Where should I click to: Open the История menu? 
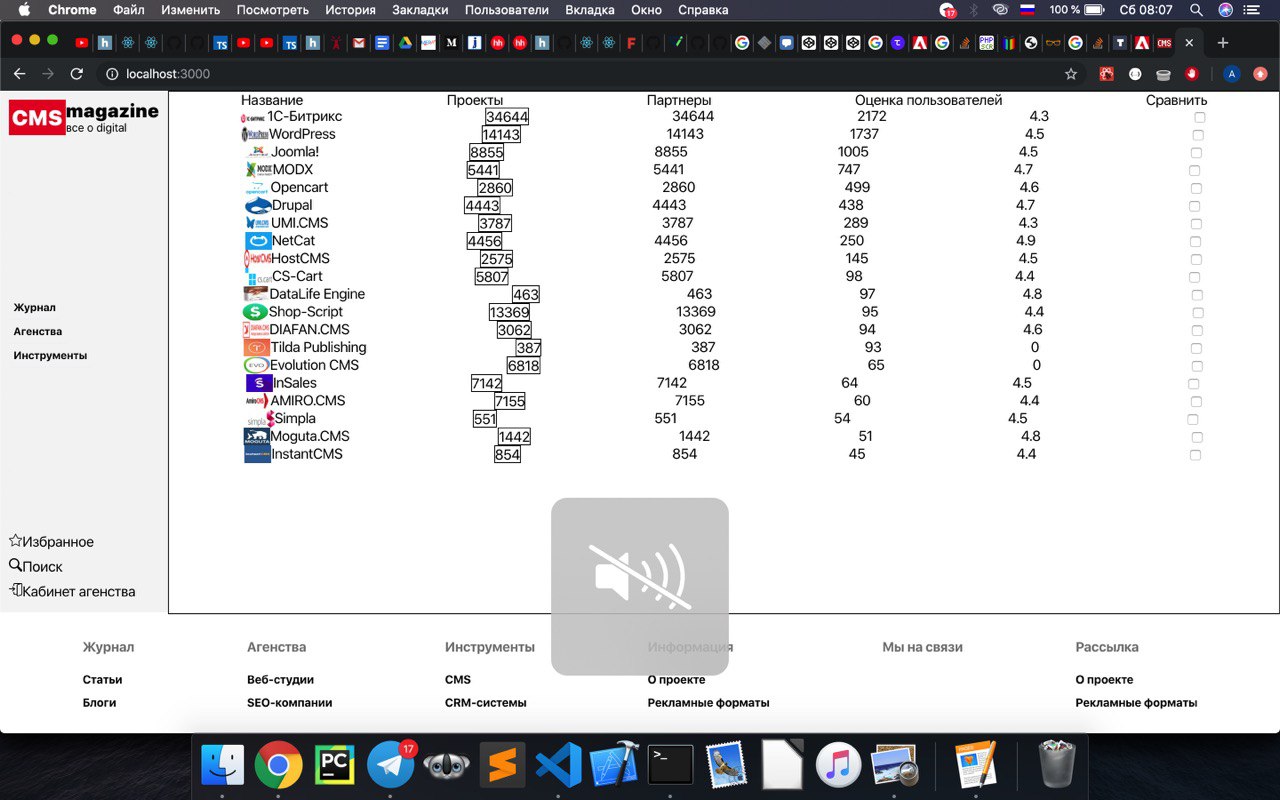click(x=350, y=10)
